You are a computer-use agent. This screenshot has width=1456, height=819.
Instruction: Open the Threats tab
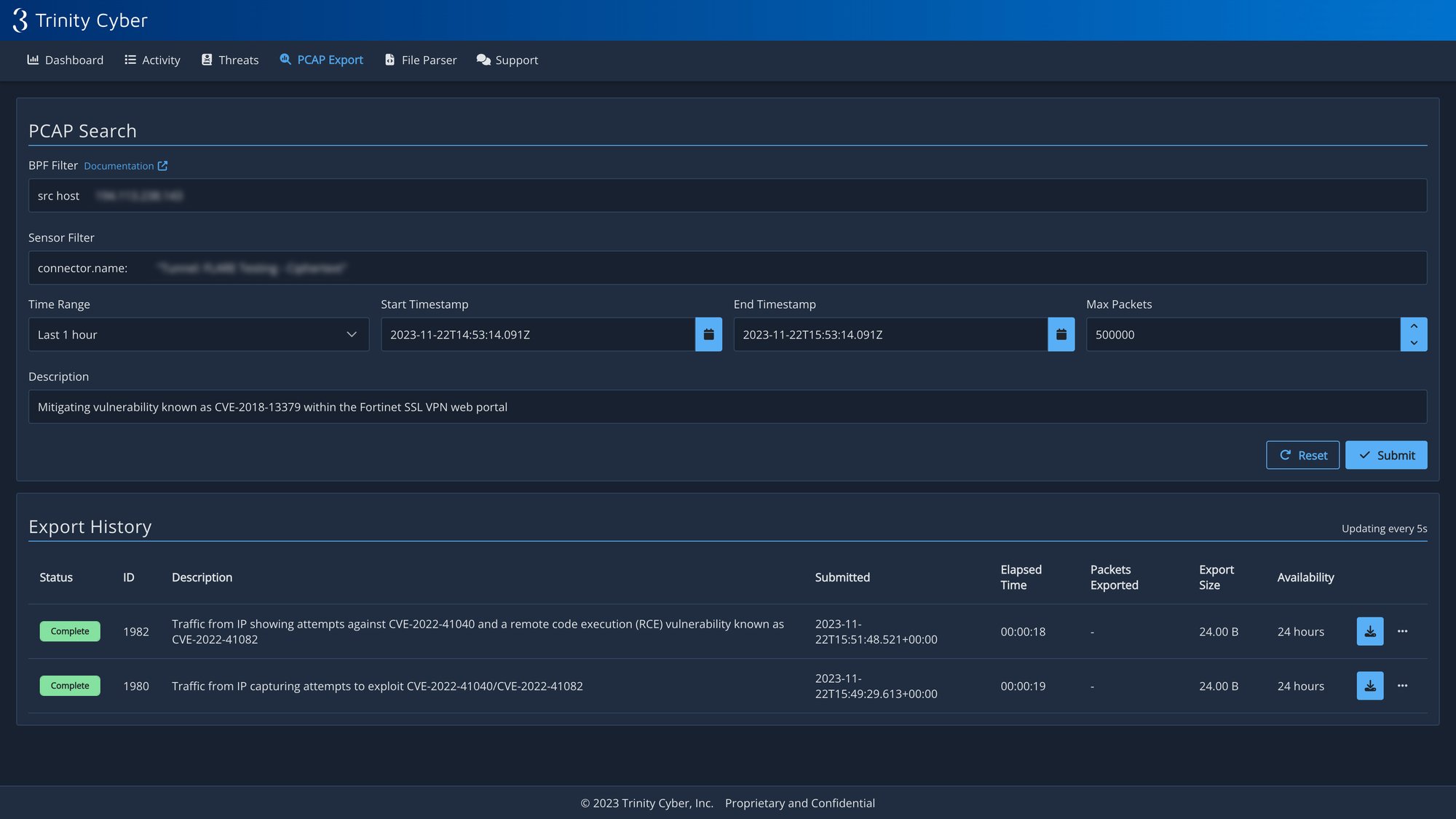click(230, 60)
